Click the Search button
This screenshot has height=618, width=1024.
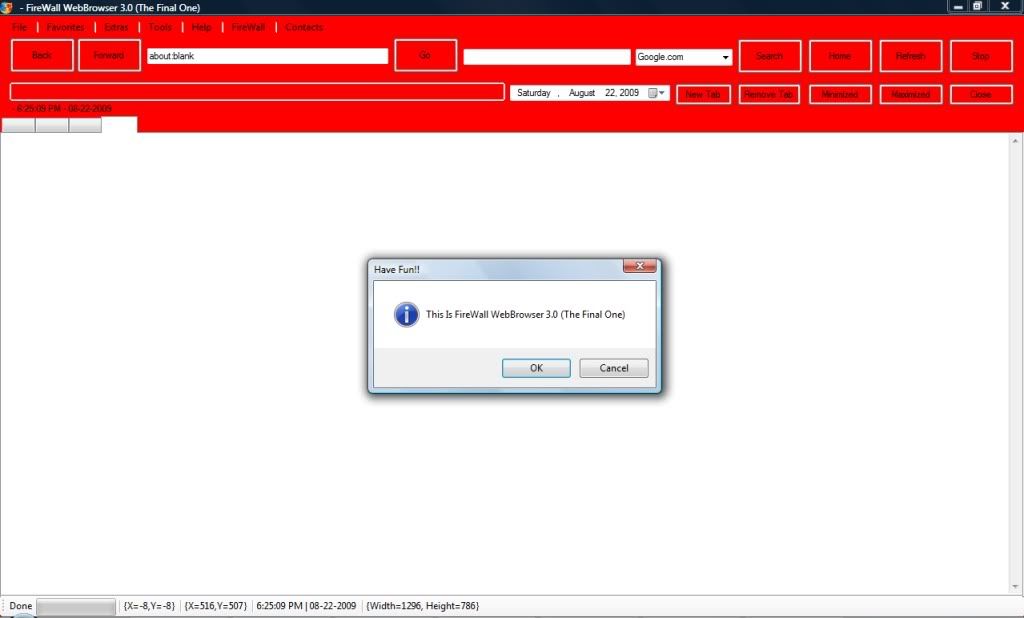pyautogui.click(x=770, y=56)
